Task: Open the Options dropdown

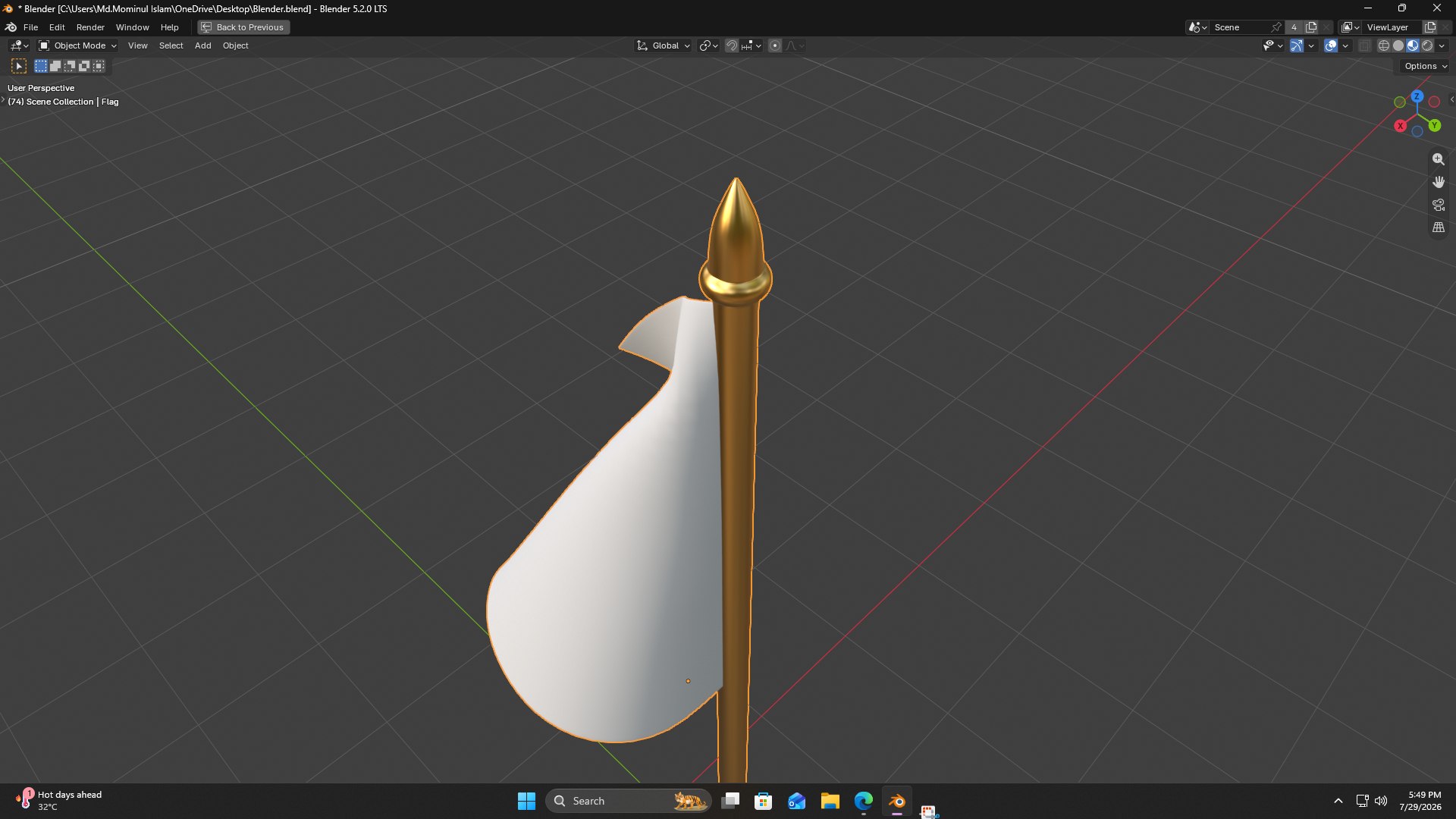Action: pyautogui.click(x=1425, y=66)
